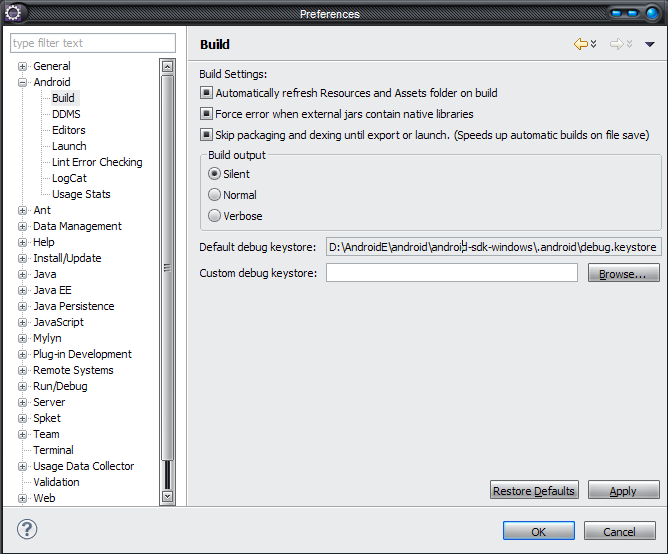The height and width of the screenshot is (554, 668).
Task: Toggle Force error when external jars checkbox
Action: pos(206,113)
